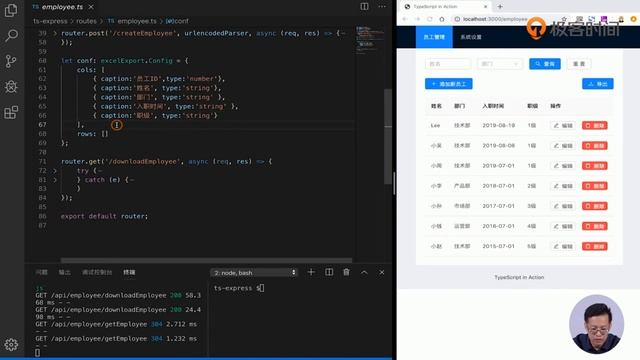Click 'export default router;' on line 86

pyautogui.click(x=104, y=216)
